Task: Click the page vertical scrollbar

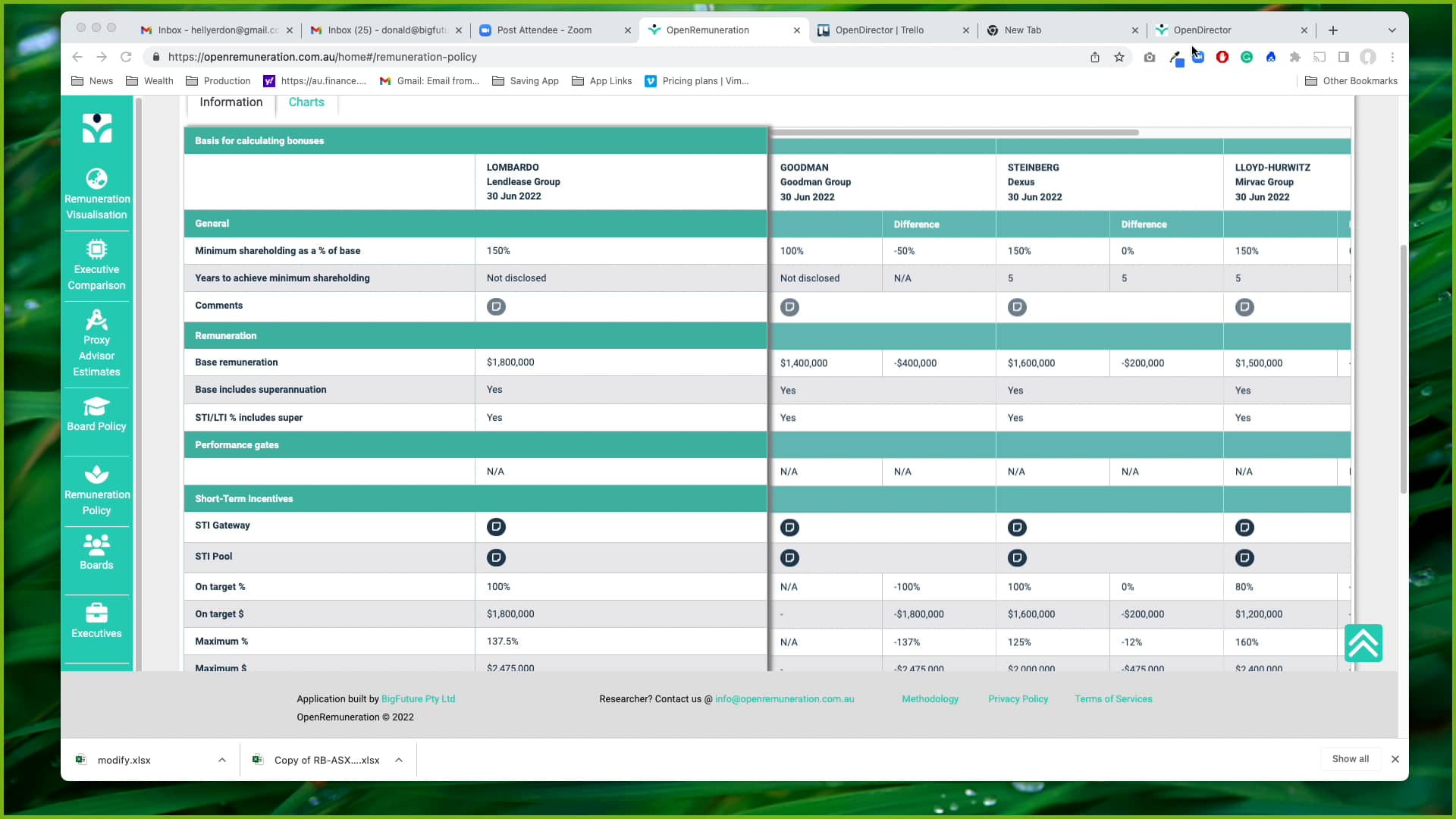Action: click(1403, 369)
